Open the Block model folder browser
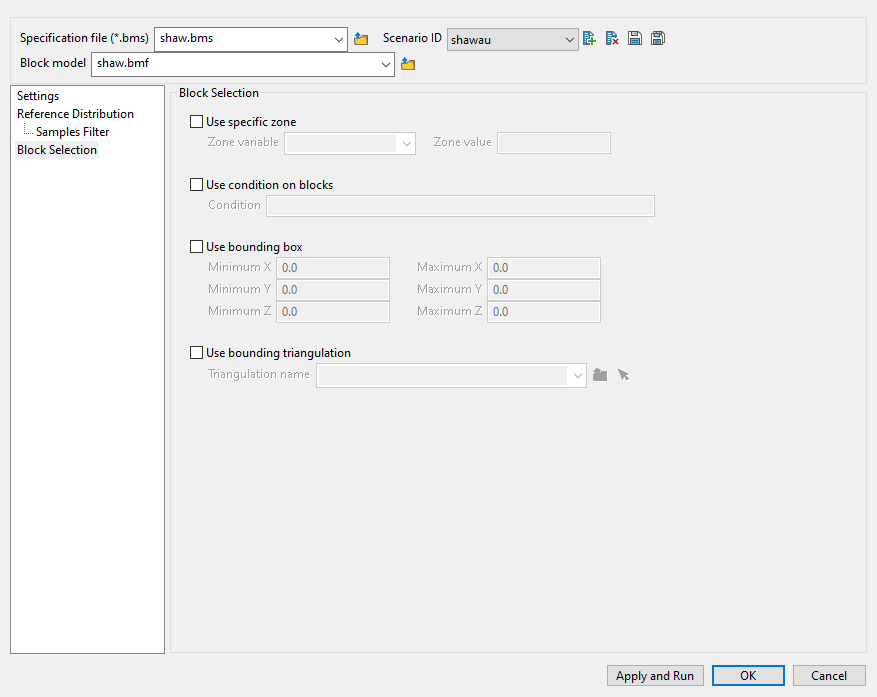 (x=406, y=63)
